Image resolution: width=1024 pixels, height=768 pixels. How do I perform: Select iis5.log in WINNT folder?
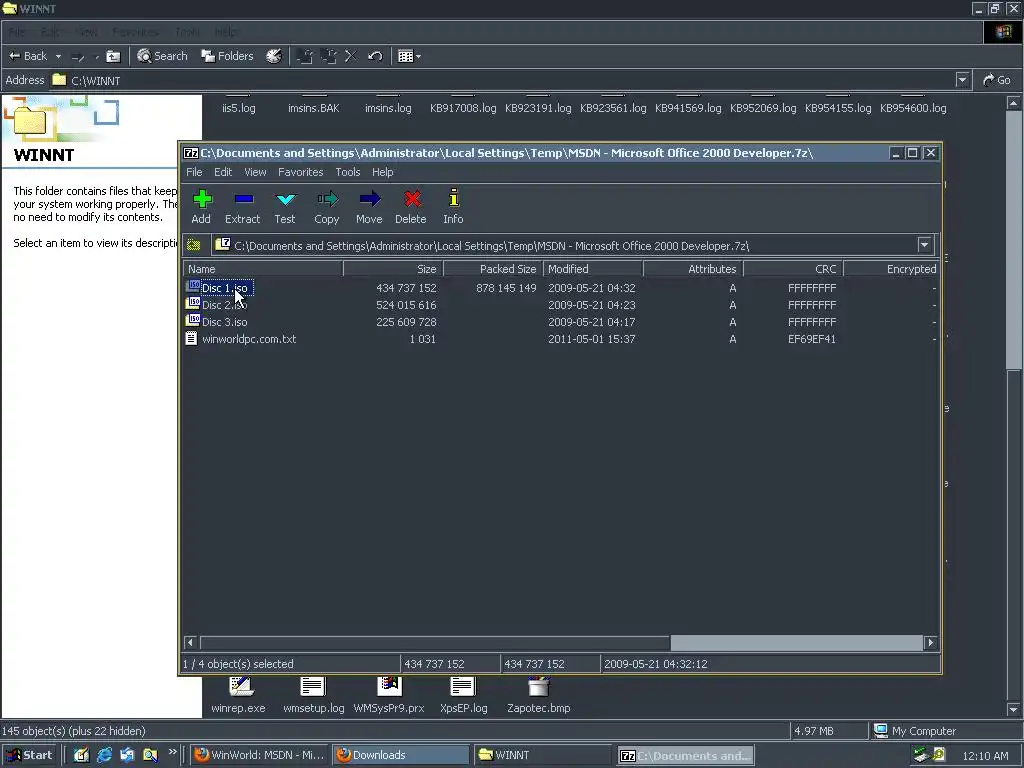point(238,108)
